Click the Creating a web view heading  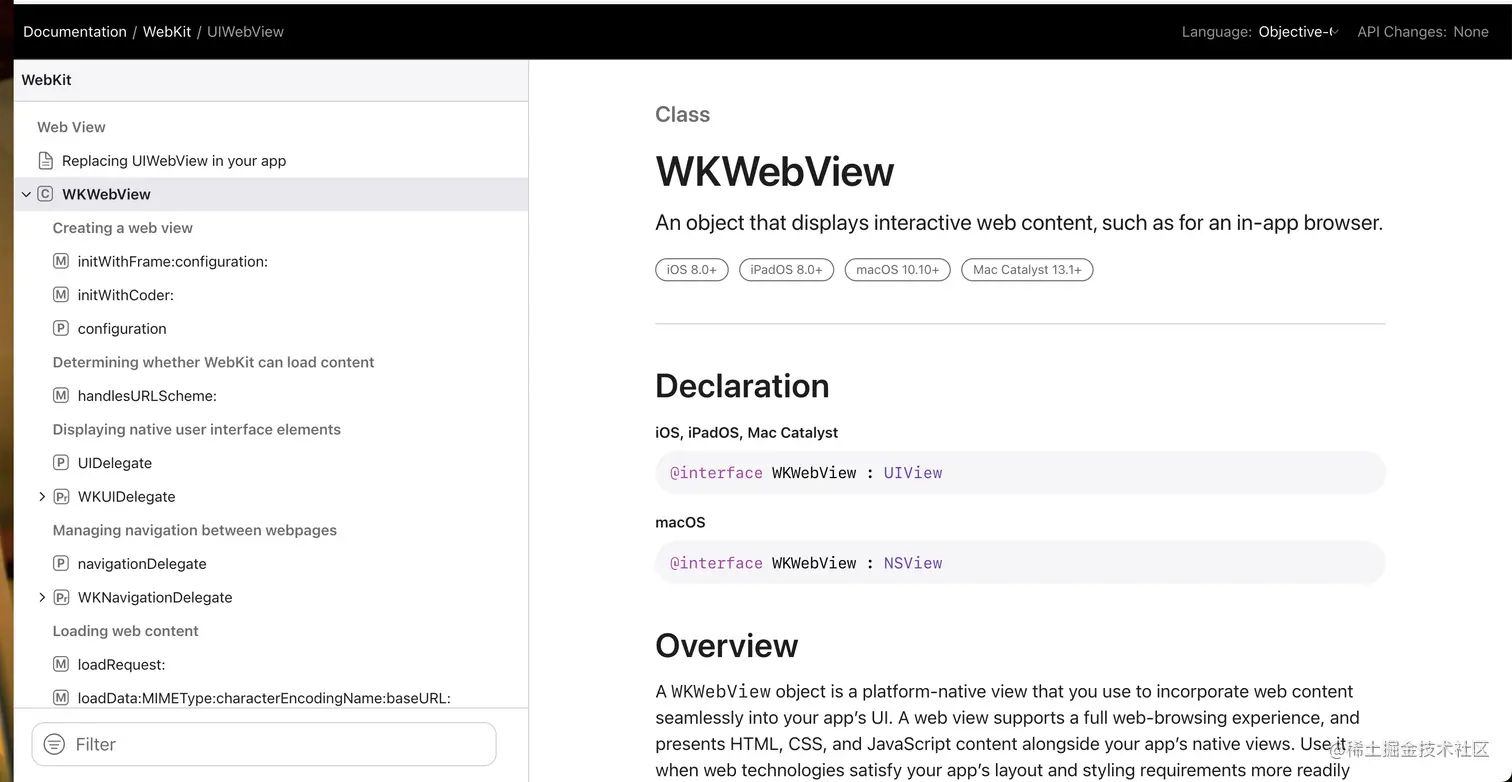click(122, 228)
